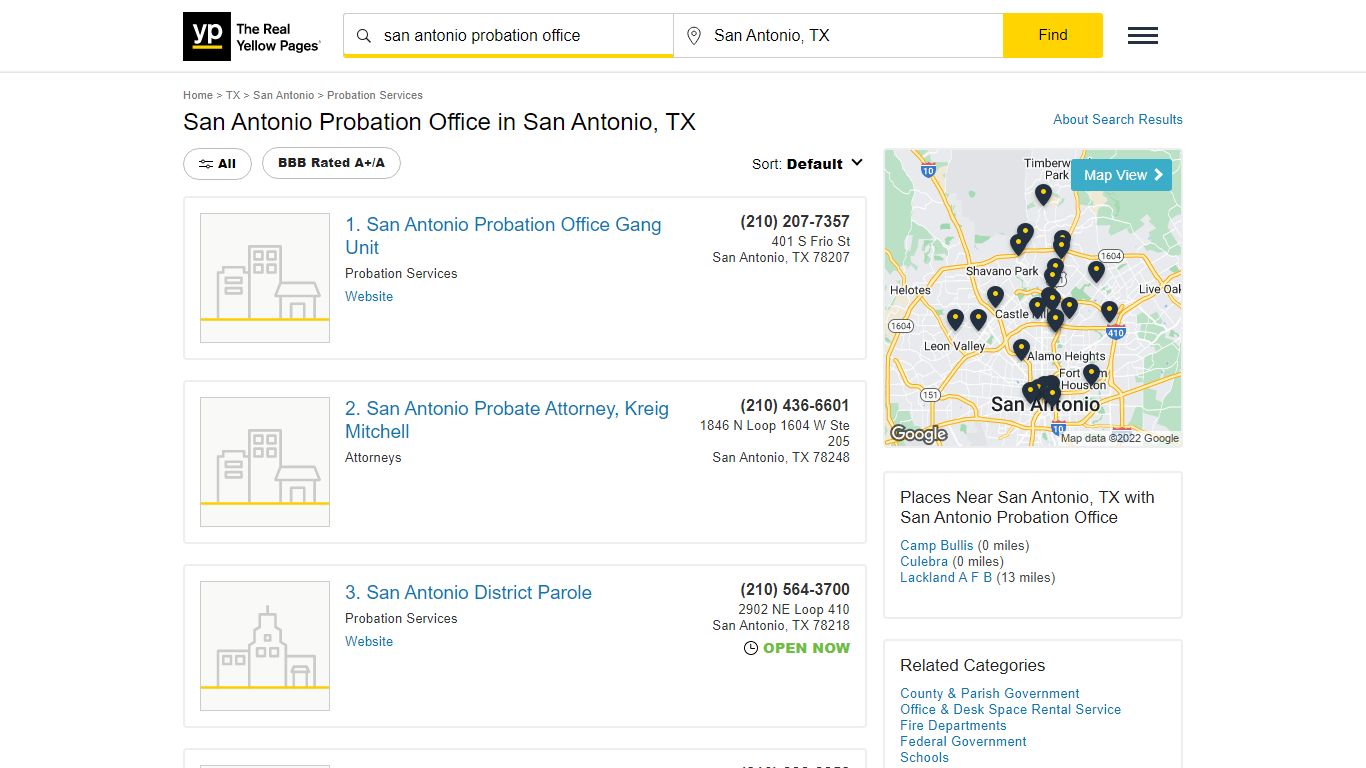1366x768 pixels.
Task: Click phone number (210) 564-3700
Action: click(795, 589)
